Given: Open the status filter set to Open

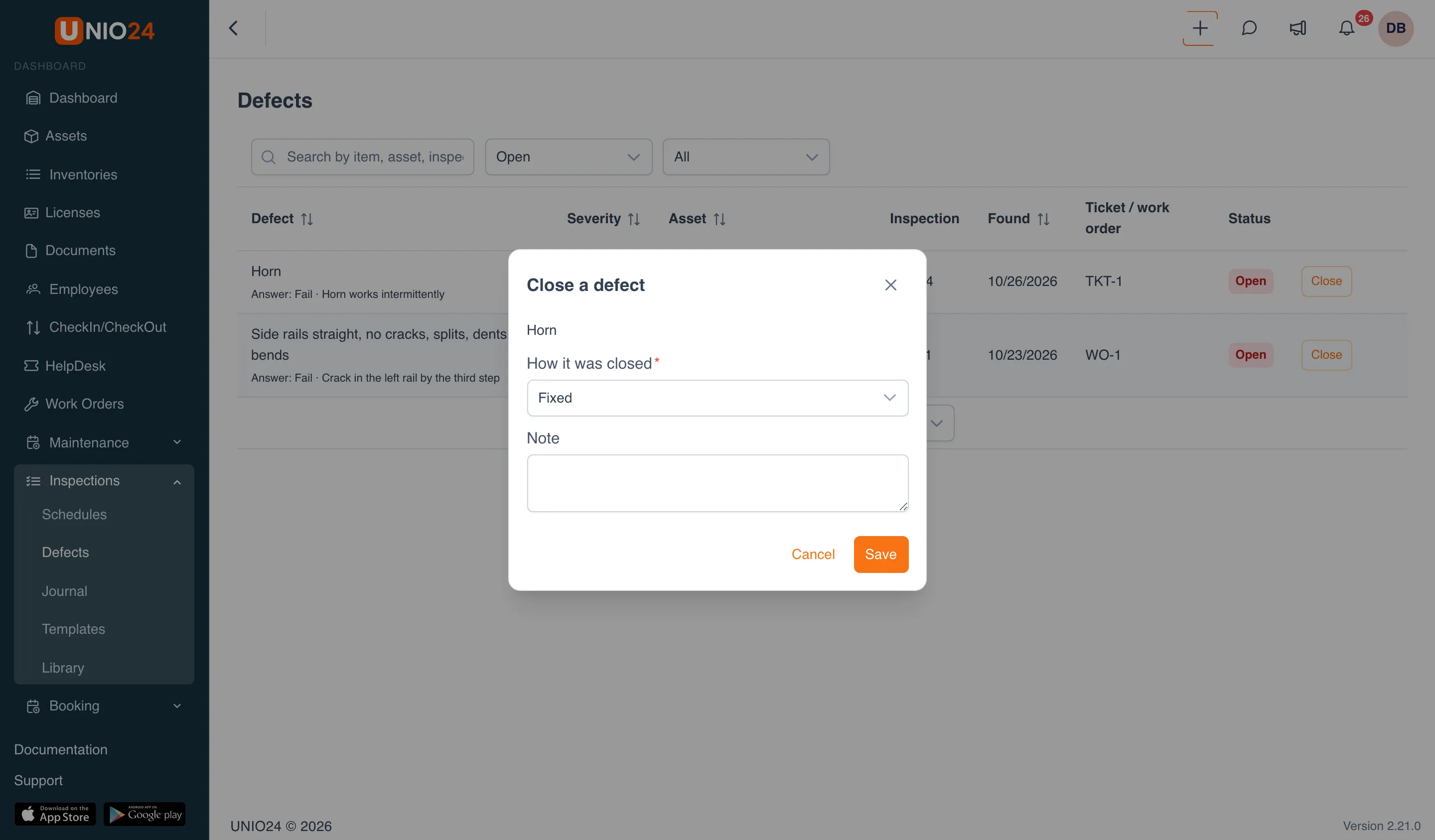Looking at the screenshot, I should (569, 156).
